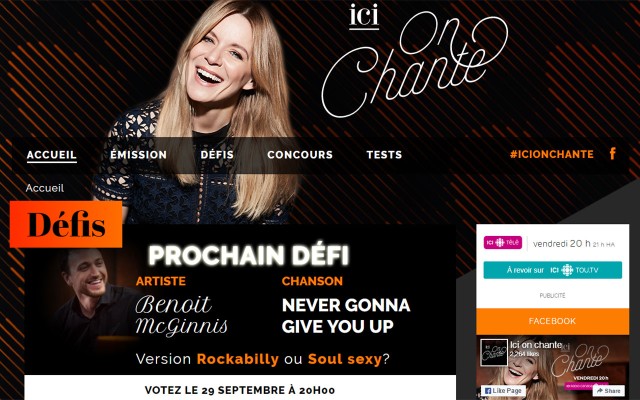Go to the Défis navigation tab
Screen dimensions: 640x400
[x=217, y=155]
